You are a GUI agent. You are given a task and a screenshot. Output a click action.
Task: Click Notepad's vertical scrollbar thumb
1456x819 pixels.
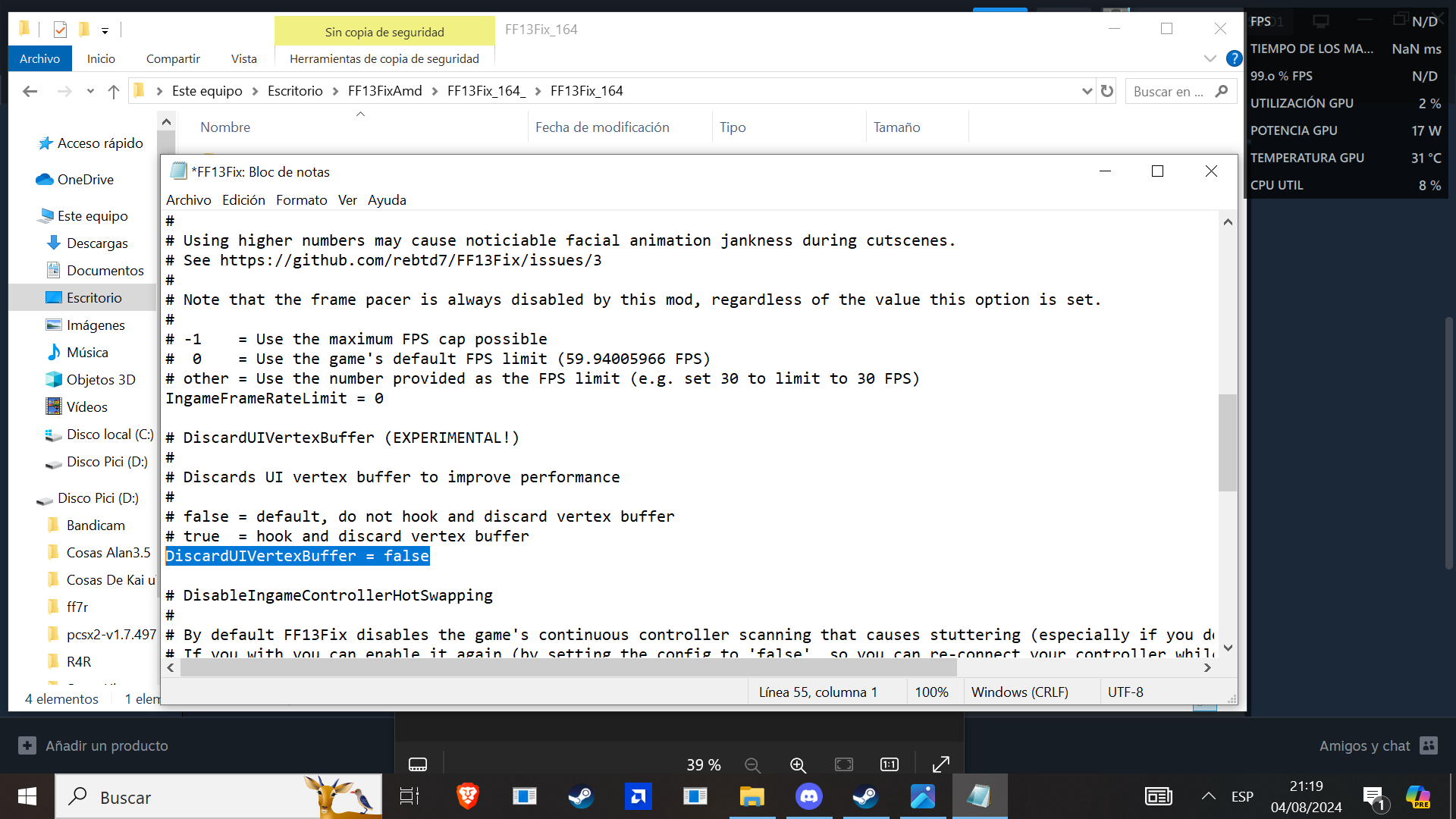pyautogui.click(x=1228, y=442)
